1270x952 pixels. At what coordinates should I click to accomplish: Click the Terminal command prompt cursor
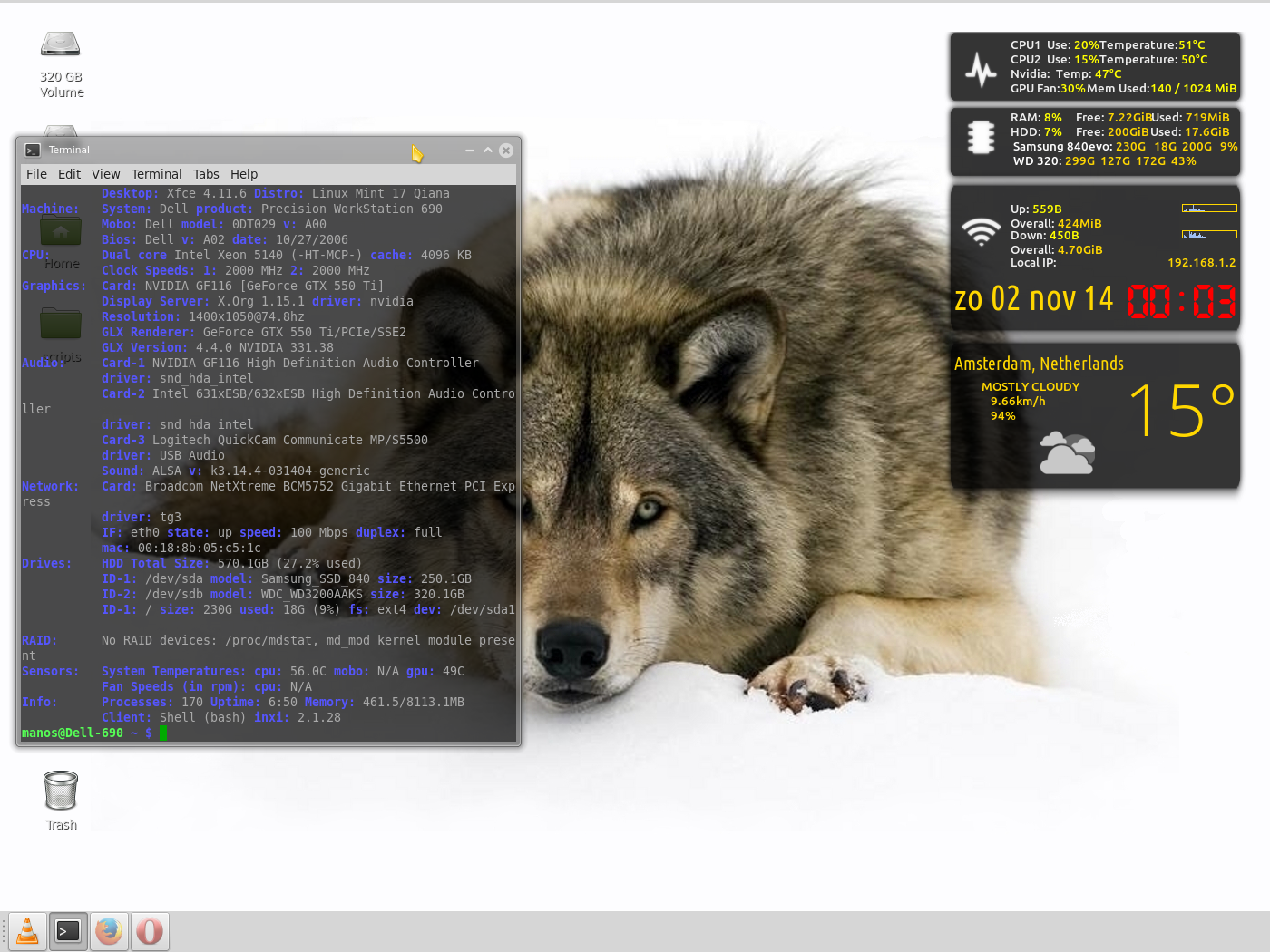point(163,733)
